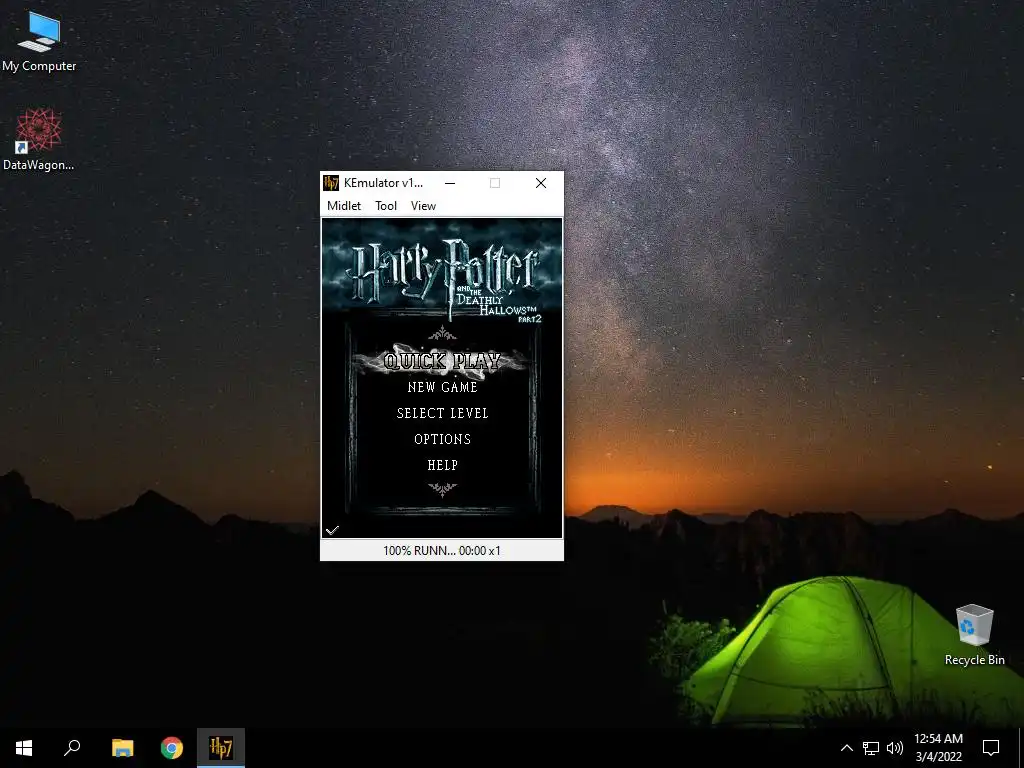Click the Hp7 KEmulator taskbar button
1024x768 pixels.
(x=221, y=748)
